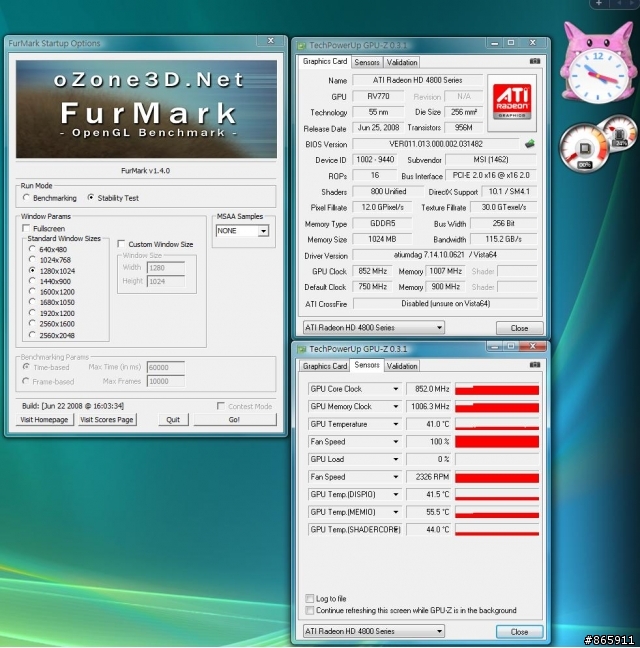The height and width of the screenshot is (648, 640).
Task: Click GPU Temp.(SHADERCORE) graph bar
Action: click(x=497, y=530)
